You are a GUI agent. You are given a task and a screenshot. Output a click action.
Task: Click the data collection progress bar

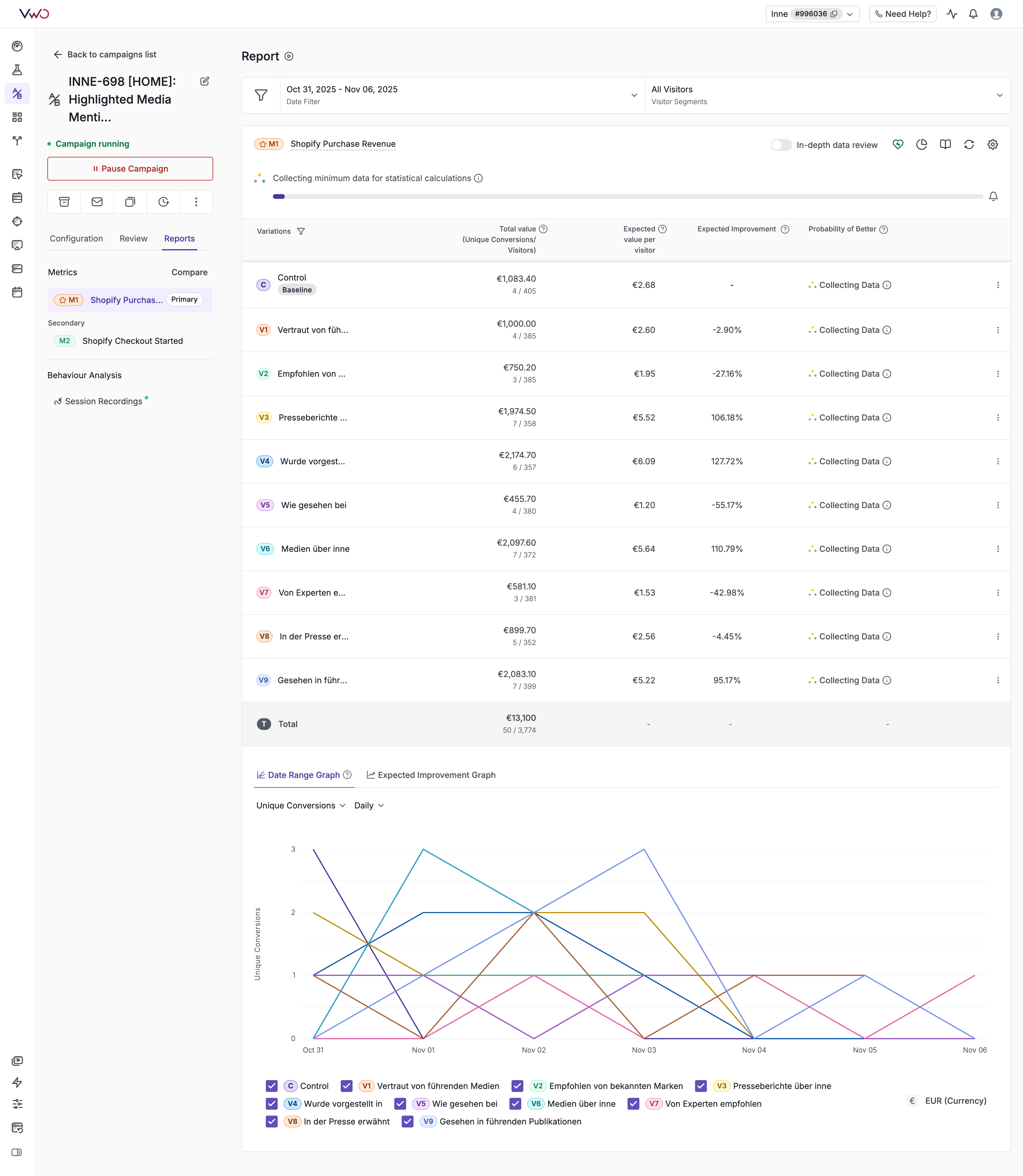(x=628, y=196)
